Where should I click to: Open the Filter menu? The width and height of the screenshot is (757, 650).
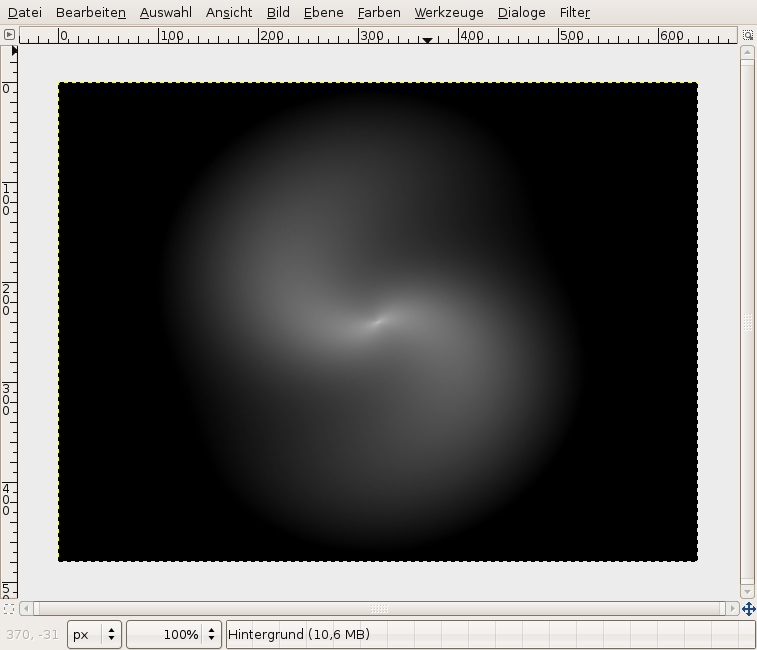click(x=575, y=13)
